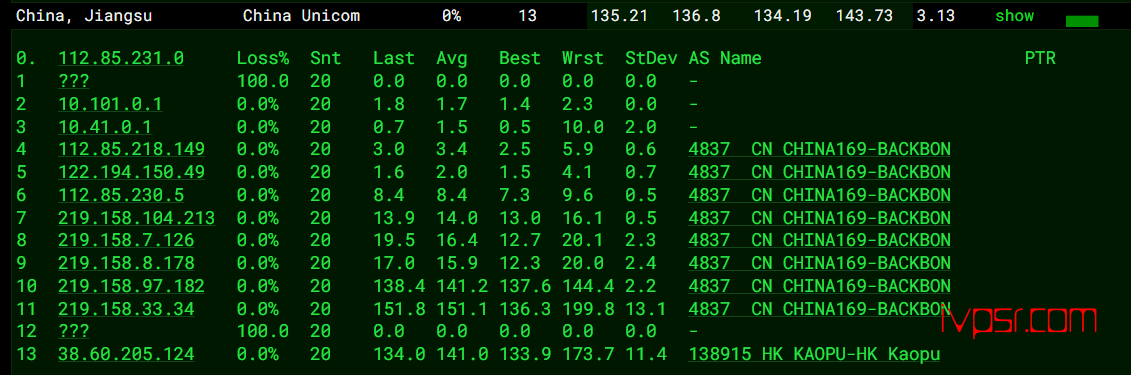Open the 138915 HK KAOPU-HK Kaopu link
1131x375 pixels.
pos(814,354)
